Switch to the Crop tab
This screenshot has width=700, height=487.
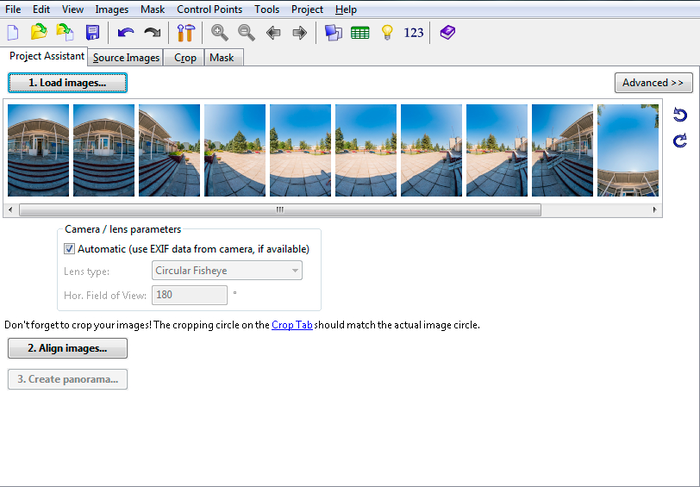click(x=184, y=58)
